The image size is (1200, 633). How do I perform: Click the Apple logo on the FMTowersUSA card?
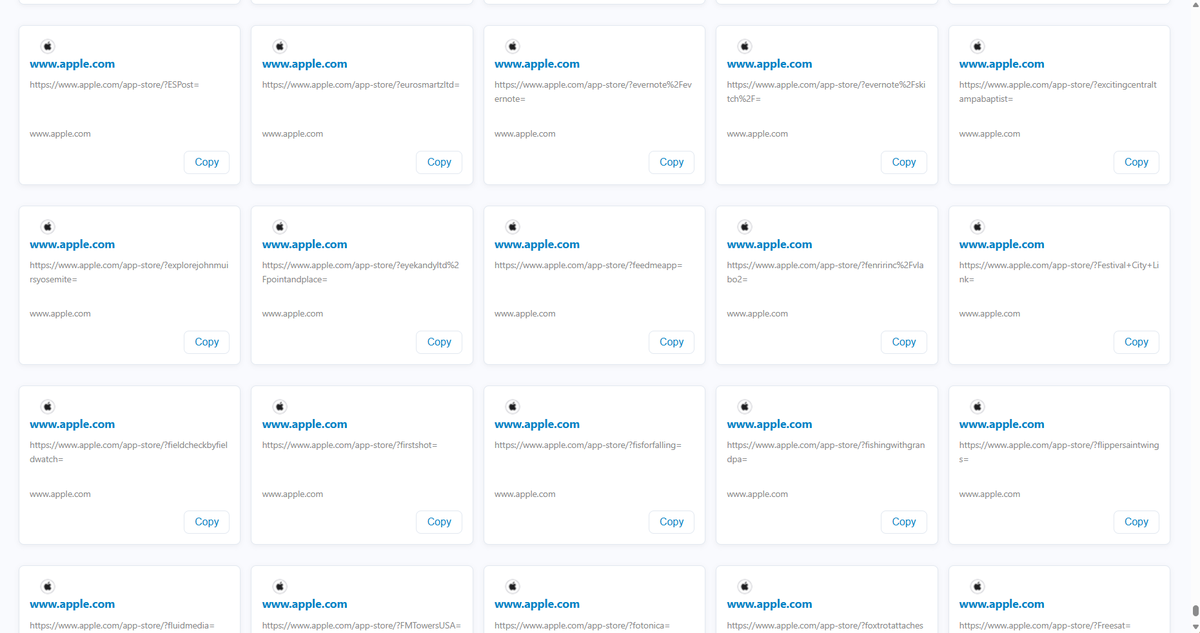[280, 586]
